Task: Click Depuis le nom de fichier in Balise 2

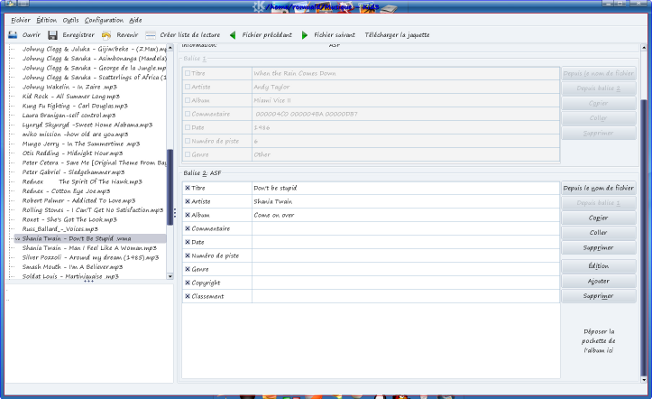Action: click(599, 188)
